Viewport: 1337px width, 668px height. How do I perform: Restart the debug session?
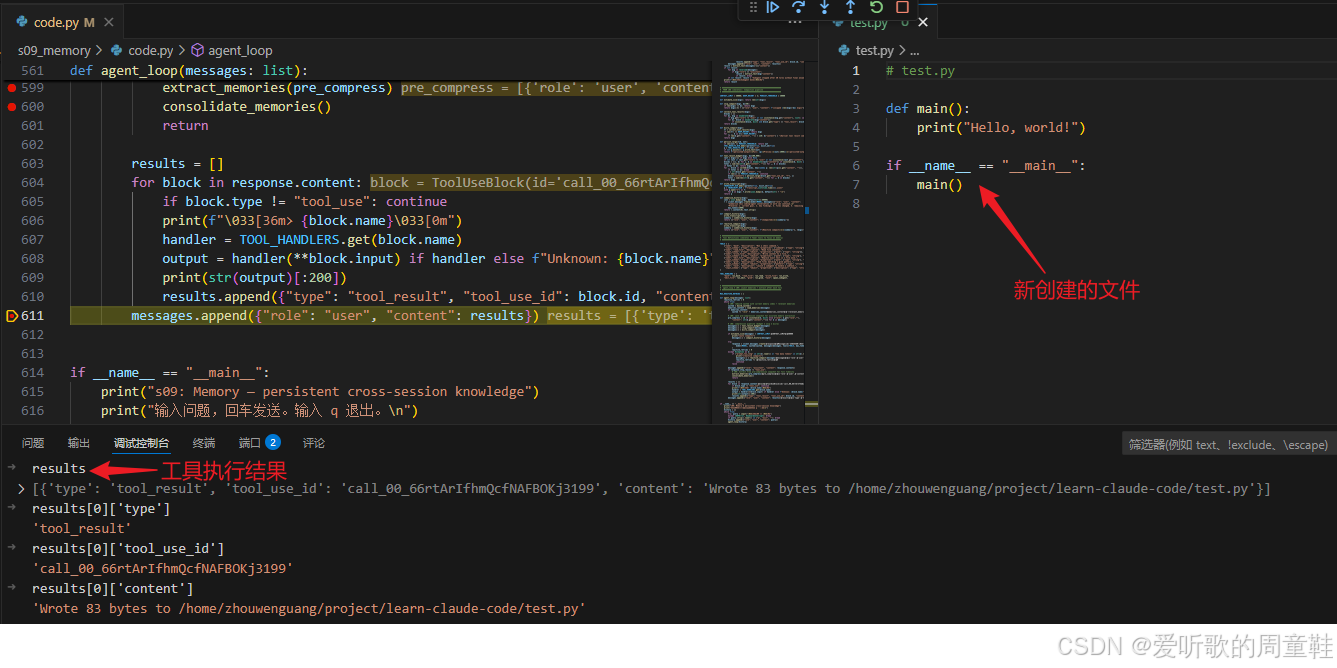876,7
